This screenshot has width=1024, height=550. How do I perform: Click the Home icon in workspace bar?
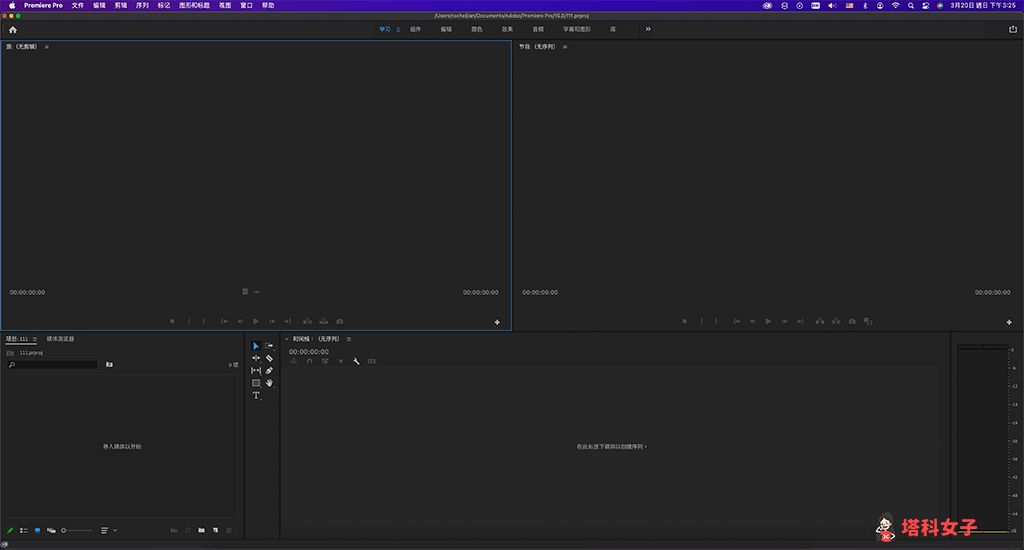point(13,30)
